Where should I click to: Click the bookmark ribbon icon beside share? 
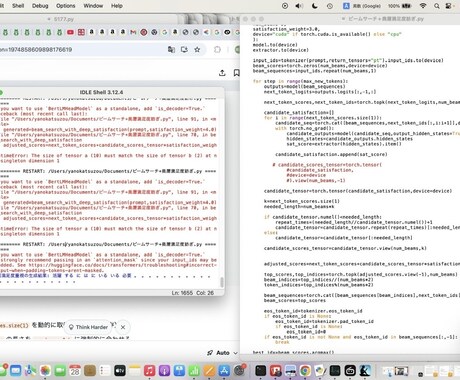click(x=236, y=73)
